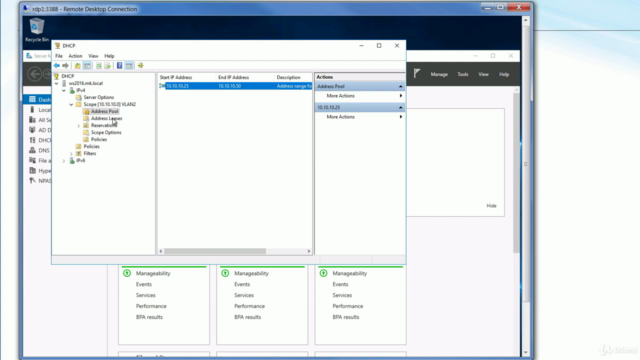Screen dimensions: 640x360
Task: Collapse the Address Pool actions section
Action: [400, 87]
